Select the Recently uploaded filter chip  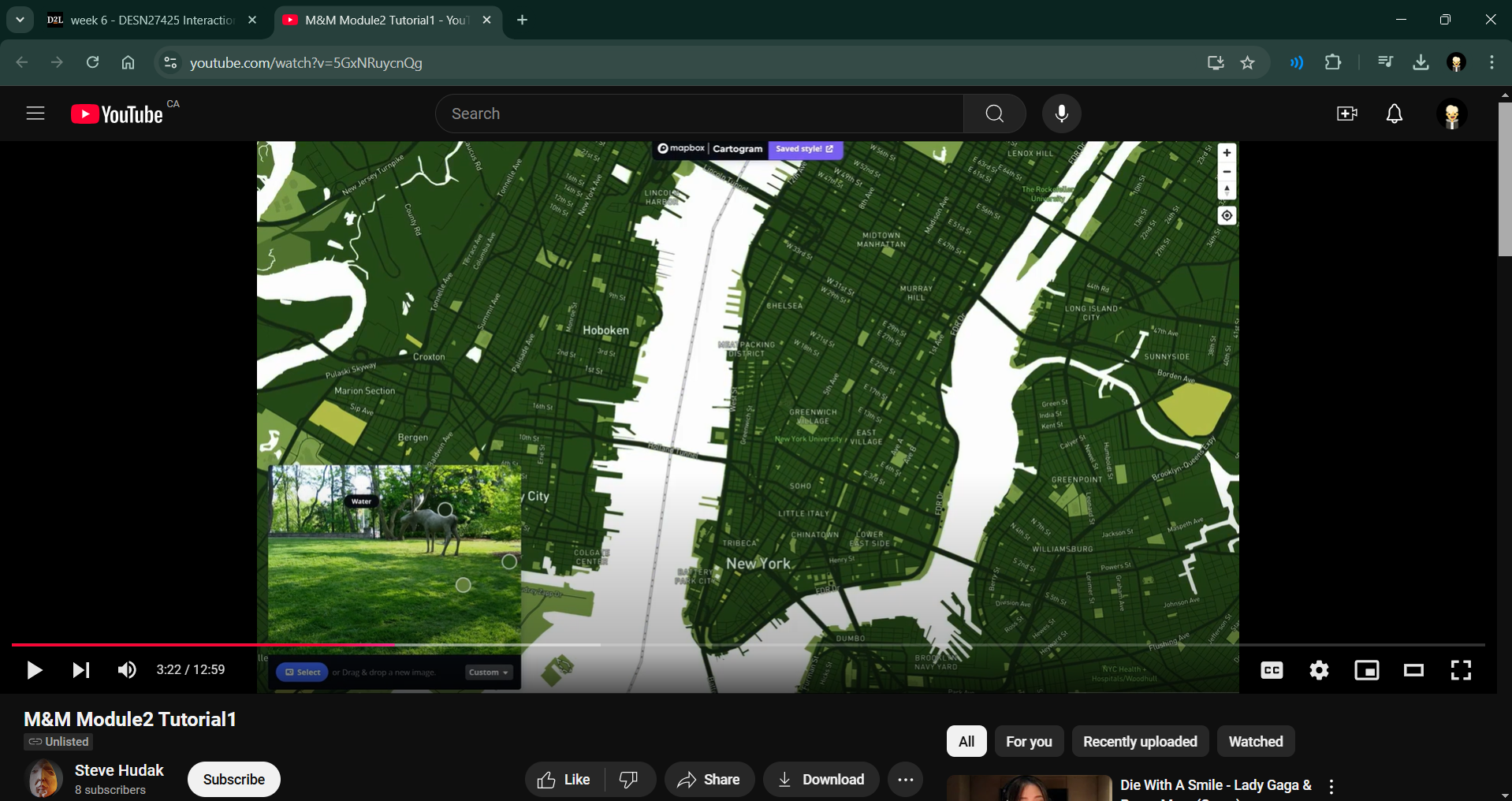pyautogui.click(x=1139, y=741)
